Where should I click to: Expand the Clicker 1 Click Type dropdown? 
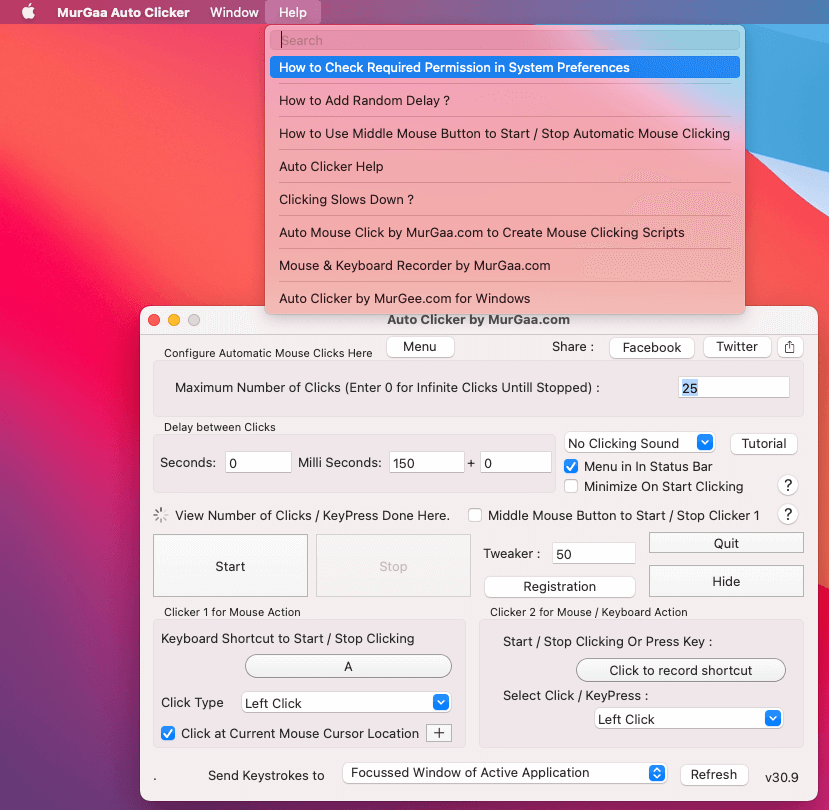pos(346,703)
